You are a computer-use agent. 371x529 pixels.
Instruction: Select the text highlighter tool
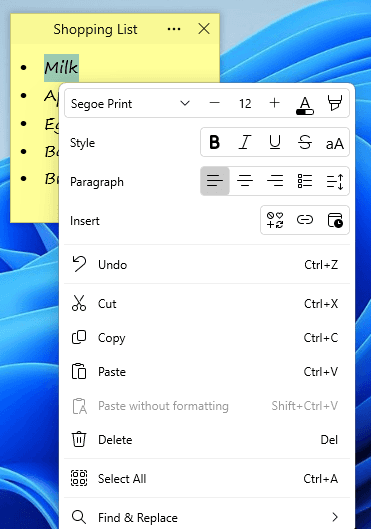click(335, 103)
